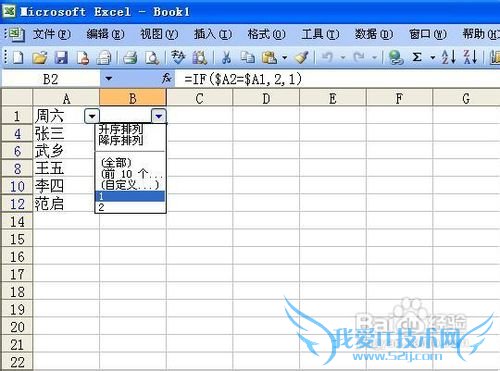This screenshot has width=500, height=371.
Task: Select (前 10 个...) filter option
Action: pos(131,174)
